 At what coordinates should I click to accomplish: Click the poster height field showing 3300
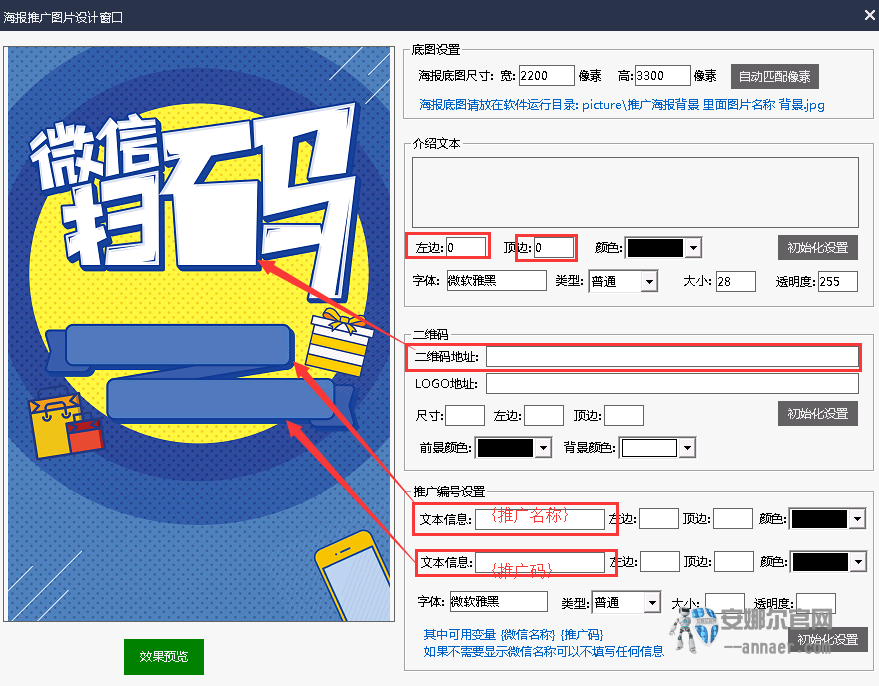click(x=663, y=76)
